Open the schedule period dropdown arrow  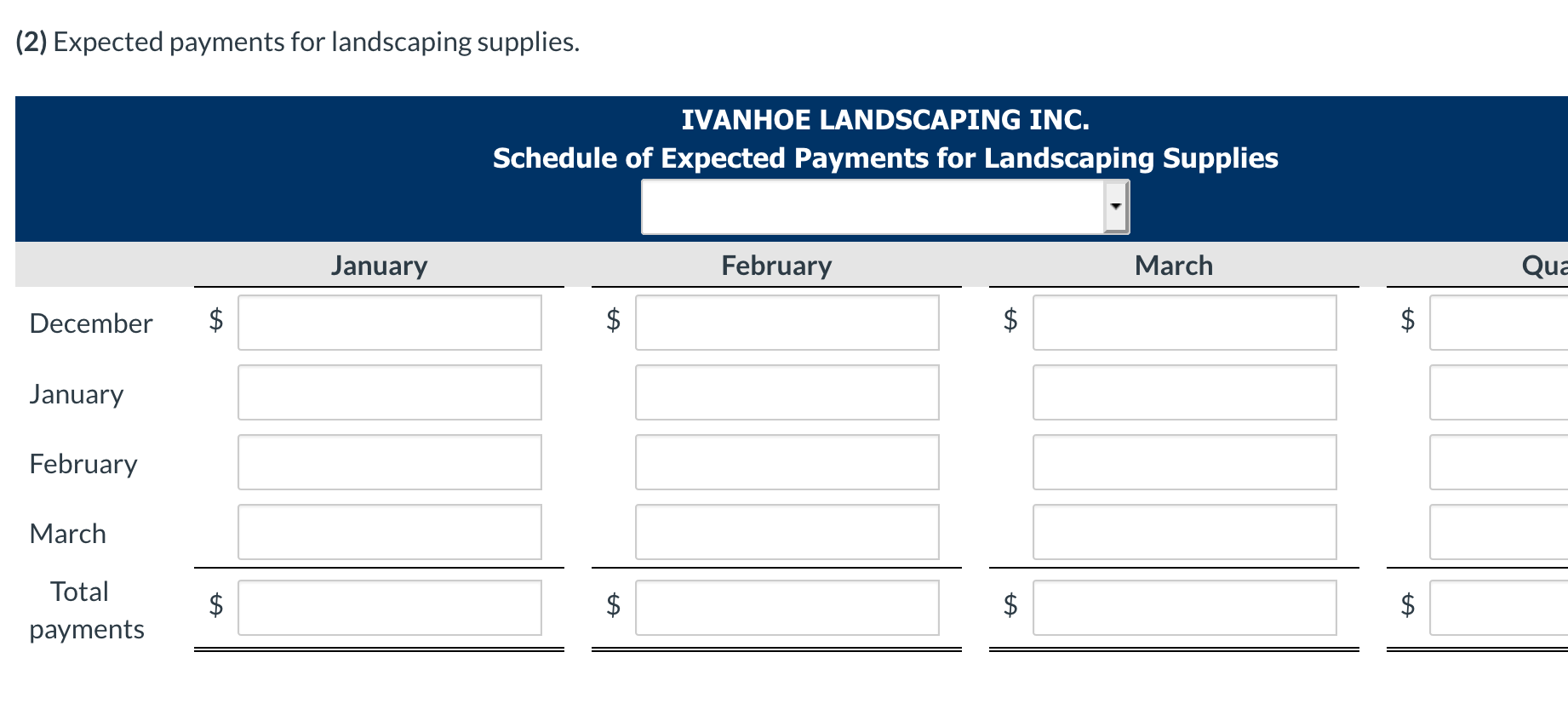tap(1116, 207)
